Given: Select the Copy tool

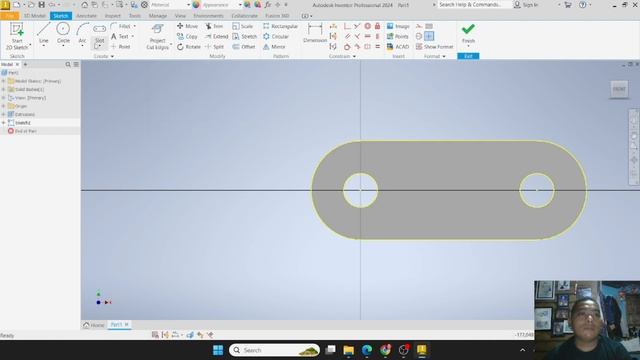Looking at the screenshot, I should pos(187,36).
